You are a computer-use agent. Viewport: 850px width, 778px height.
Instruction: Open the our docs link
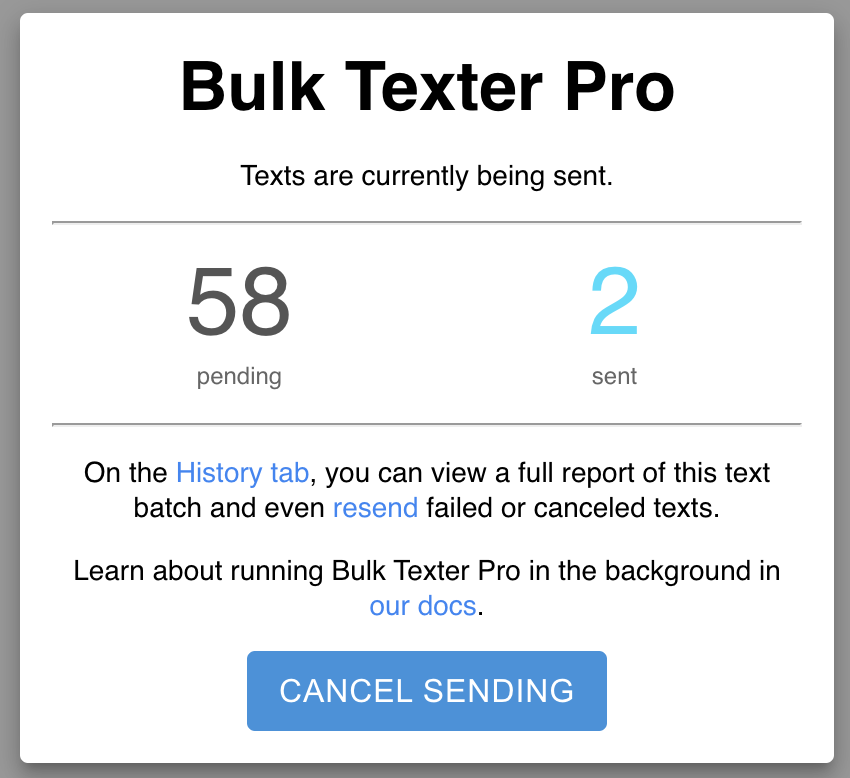[422, 606]
